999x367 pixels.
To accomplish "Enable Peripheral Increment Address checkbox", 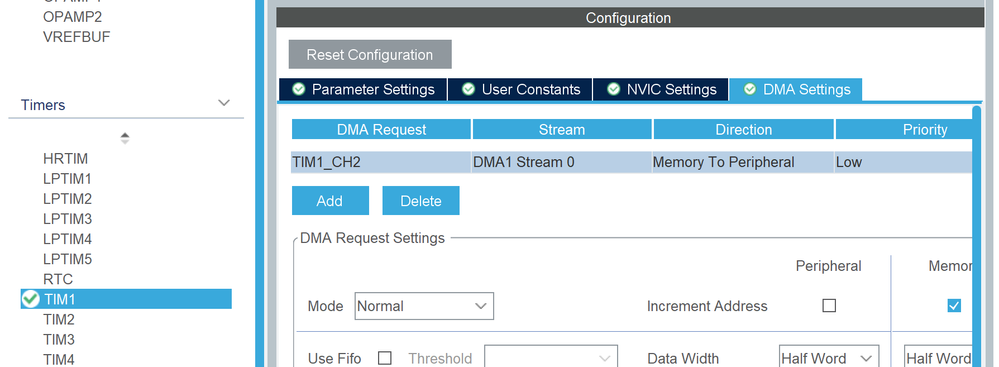I will pyautogui.click(x=829, y=306).
